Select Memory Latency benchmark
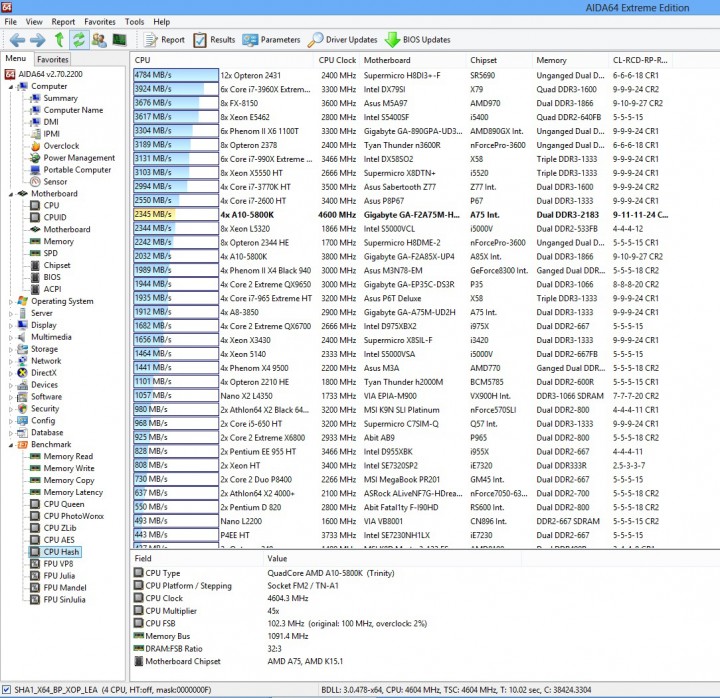The image size is (720, 698). (67, 492)
